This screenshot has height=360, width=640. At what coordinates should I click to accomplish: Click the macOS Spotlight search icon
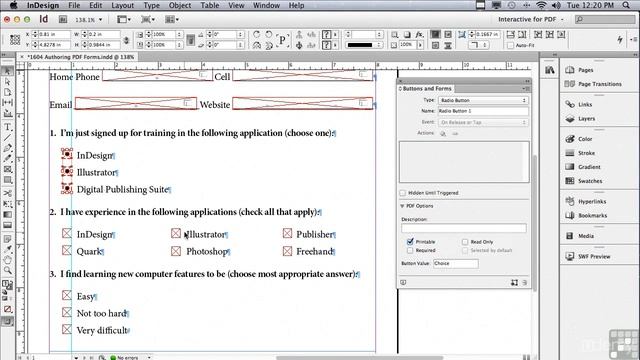pos(626,5)
